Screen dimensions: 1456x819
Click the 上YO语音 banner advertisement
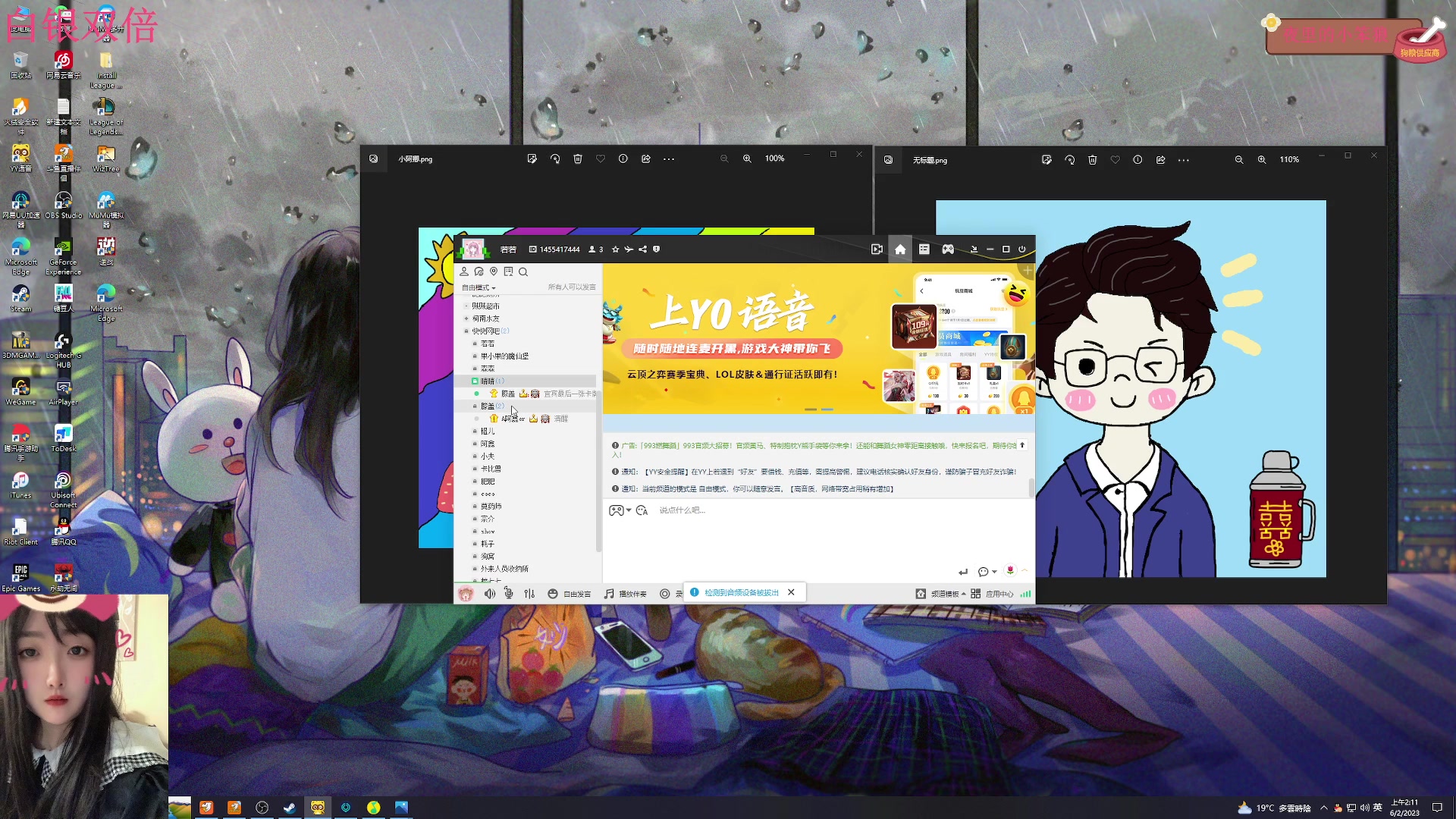tap(818, 338)
